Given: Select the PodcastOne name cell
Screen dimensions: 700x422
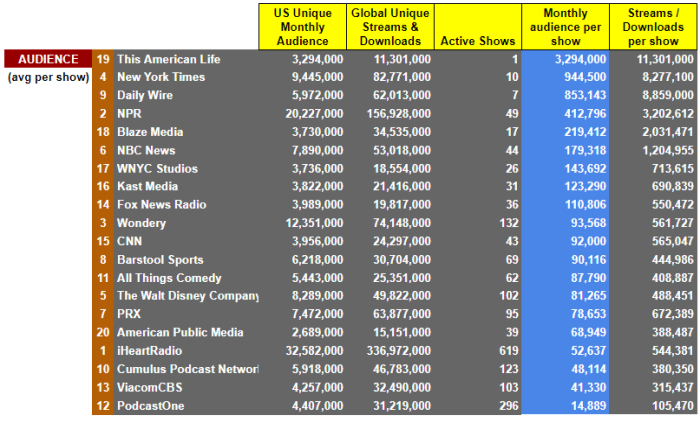Looking at the screenshot, I should click(x=150, y=405).
